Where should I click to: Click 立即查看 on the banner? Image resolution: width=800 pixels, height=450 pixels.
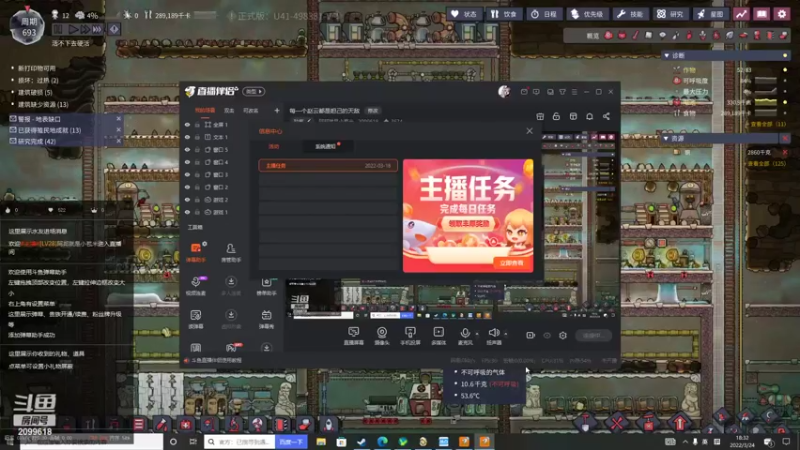pyautogui.click(x=511, y=263)
